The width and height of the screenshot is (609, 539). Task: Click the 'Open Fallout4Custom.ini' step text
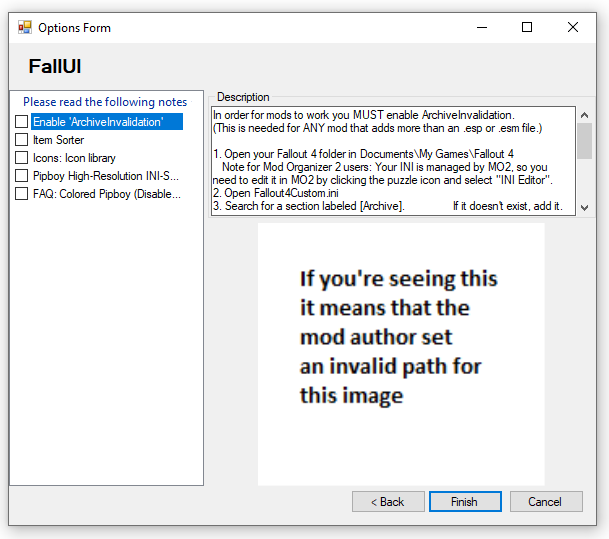tap(276, 193)
